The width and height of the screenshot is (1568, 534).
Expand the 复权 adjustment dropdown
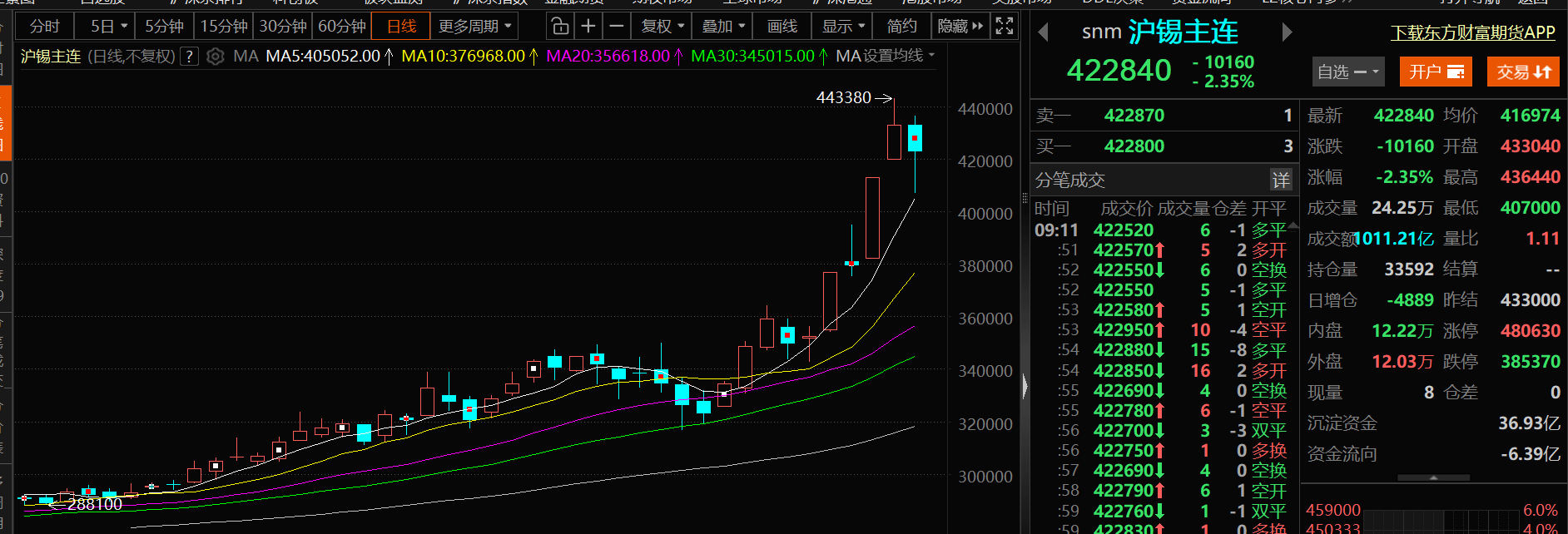662,27
